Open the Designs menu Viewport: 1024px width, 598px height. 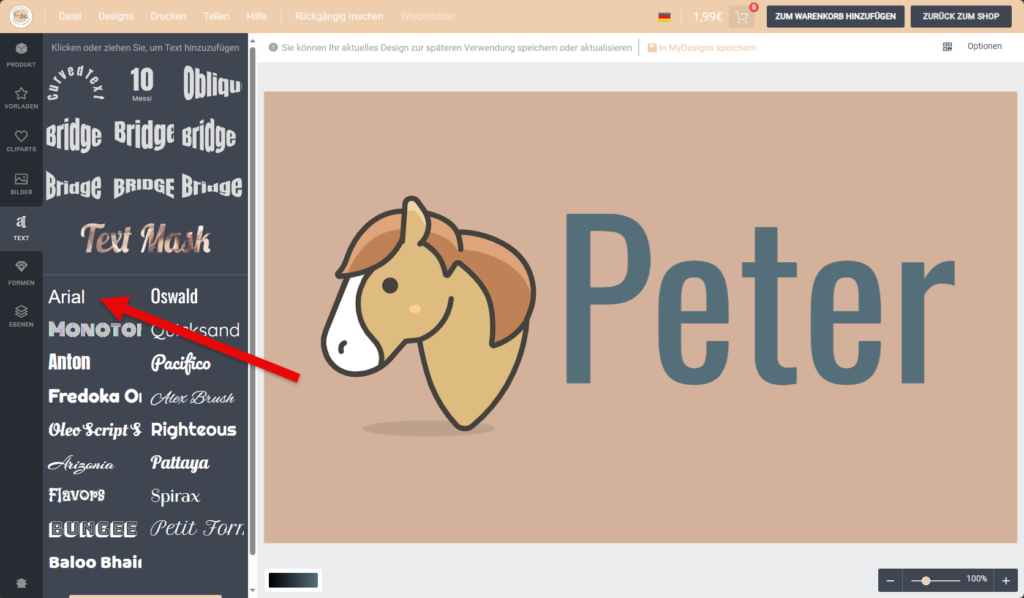tap(116, 17)
